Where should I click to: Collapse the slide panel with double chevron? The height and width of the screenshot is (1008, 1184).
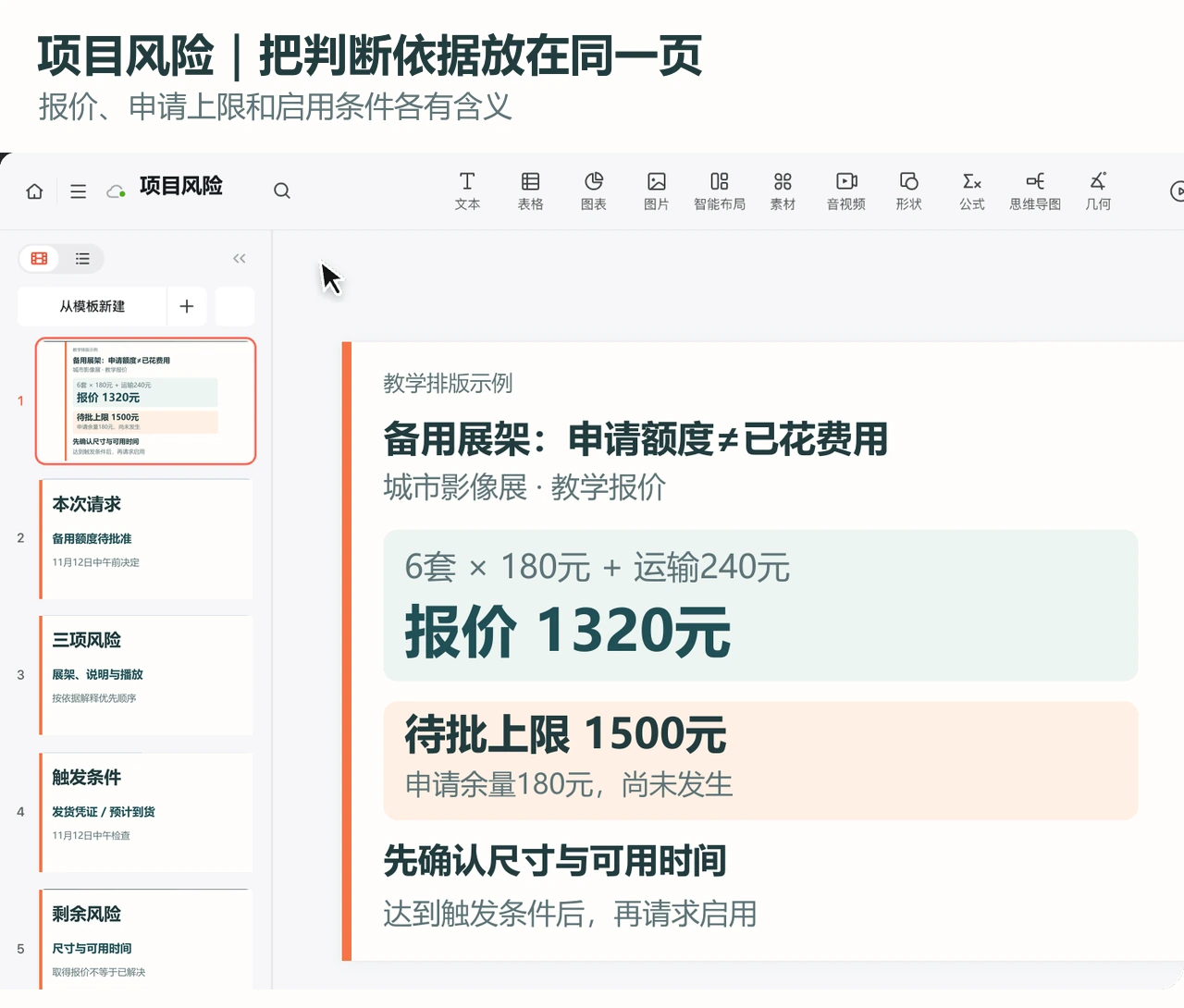(x=240, y=259)
